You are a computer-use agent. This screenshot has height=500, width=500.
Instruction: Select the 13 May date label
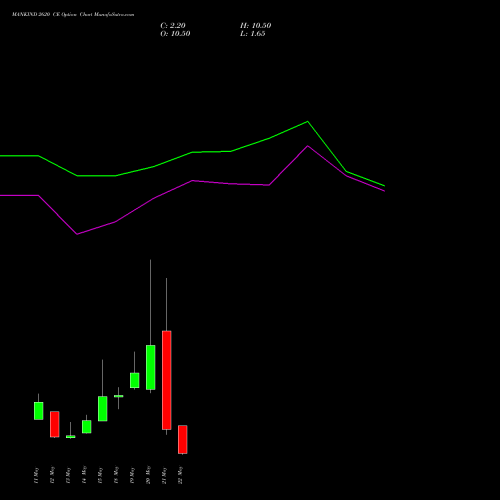coord(68,475)
